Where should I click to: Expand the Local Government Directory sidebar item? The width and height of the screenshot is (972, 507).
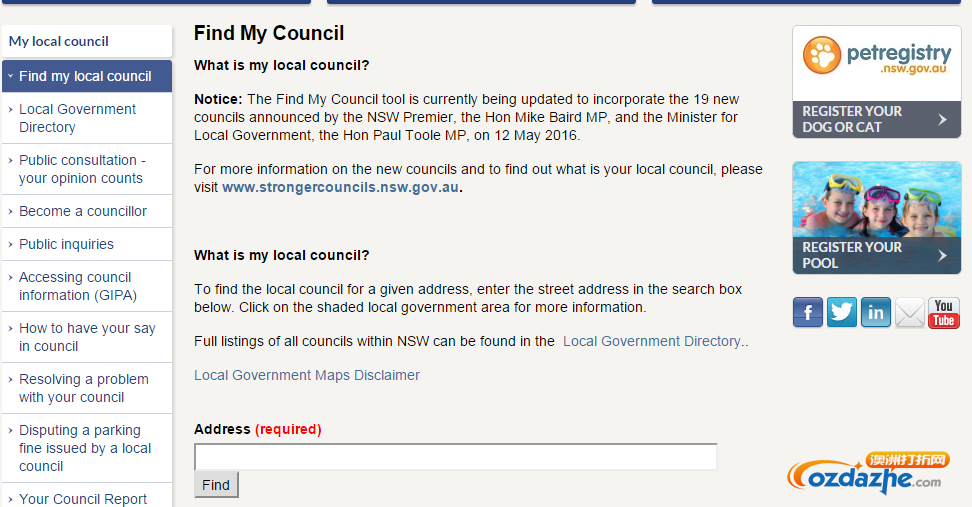(10, 110)
